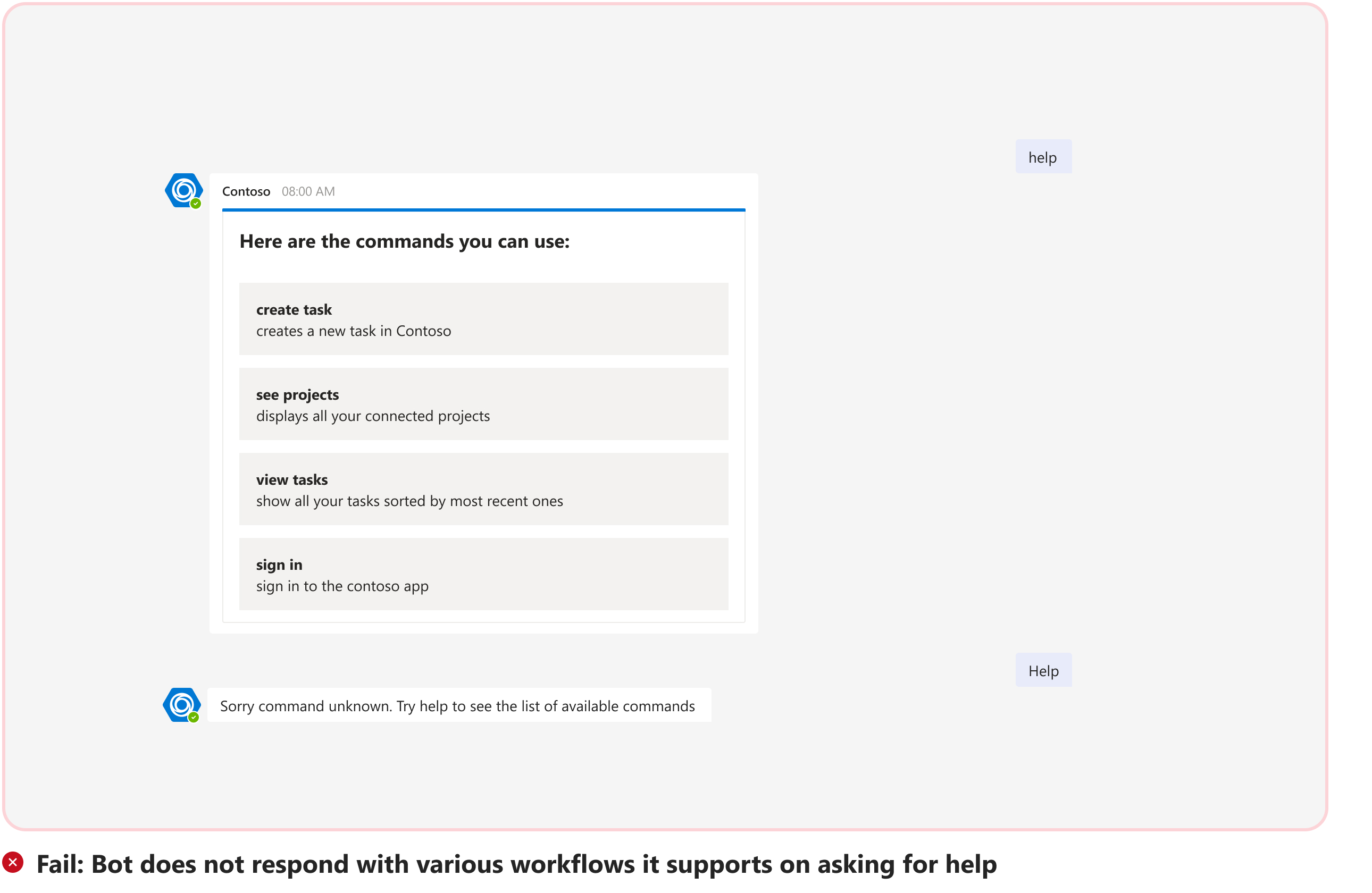The image size is (1372, 893).
Task: Click the Contoso bot avatar beside the commands card
Action: (184, 191)
